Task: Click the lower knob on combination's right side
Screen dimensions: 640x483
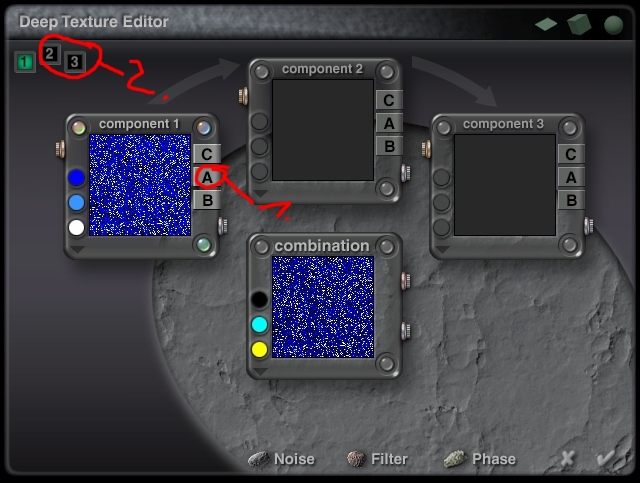Action: point(406,331)
